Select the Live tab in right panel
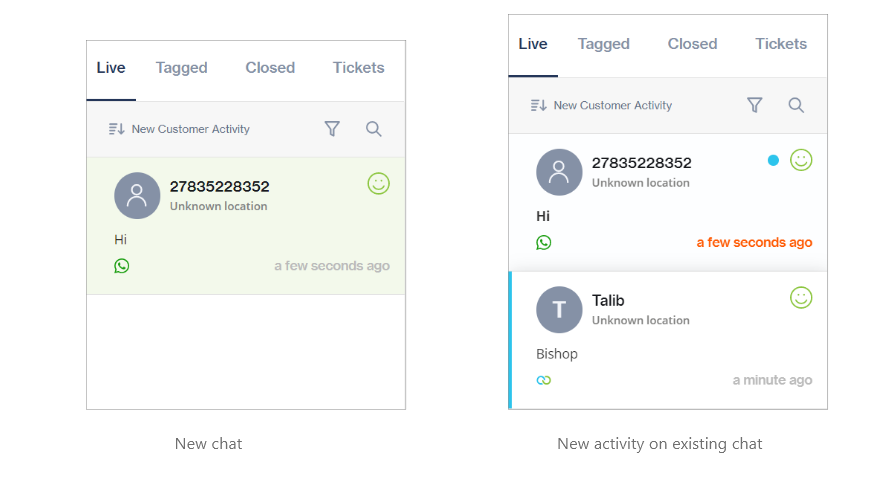Image resolution: width=890 pixels, height=482 pixels. 533,44
